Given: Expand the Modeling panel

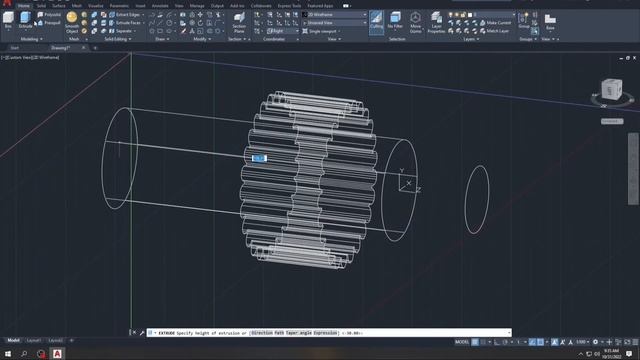Looking at the screenshot, I should (x=31, y=39).
